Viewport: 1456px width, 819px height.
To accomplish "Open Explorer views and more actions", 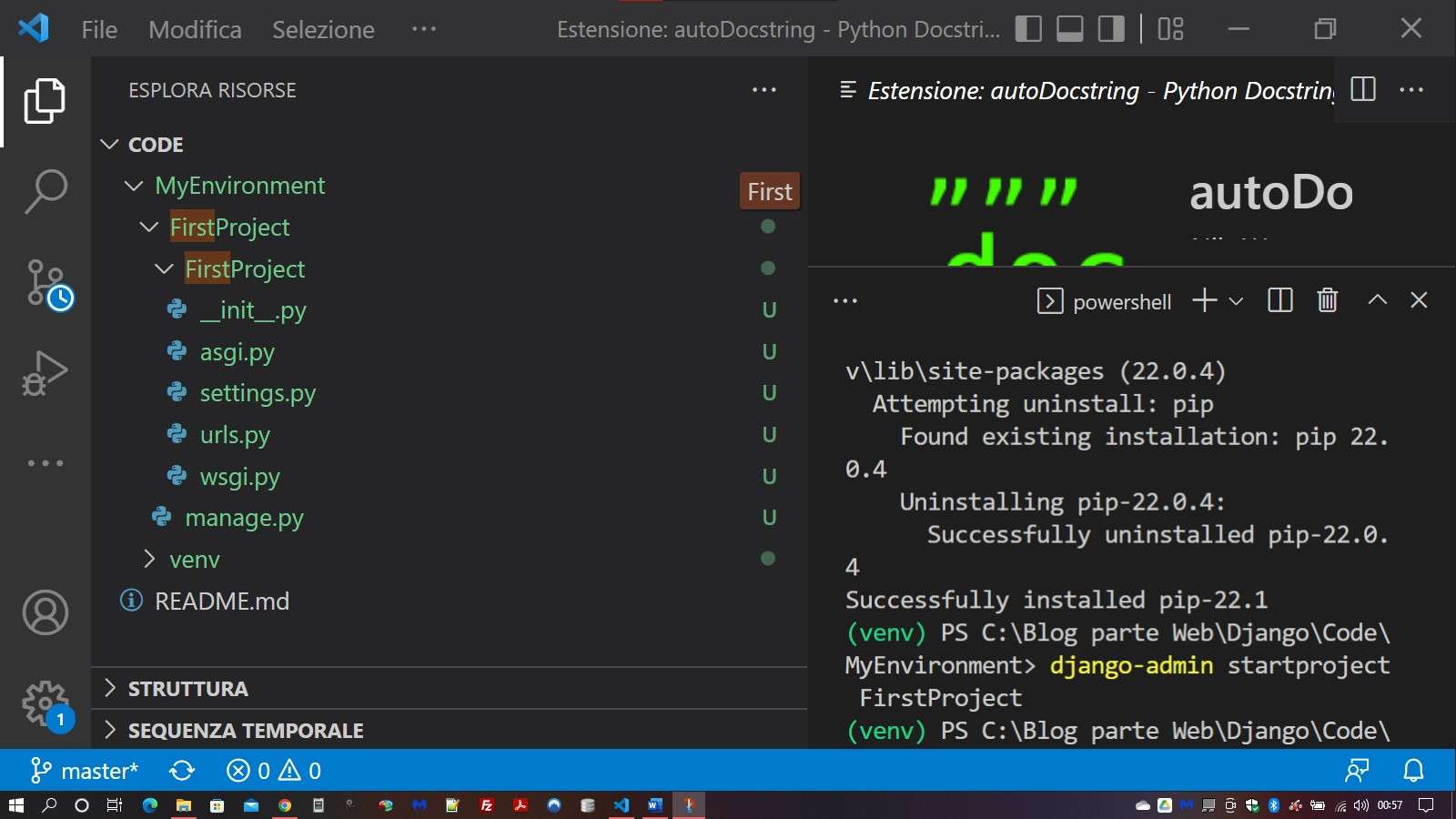I will [x=764, y=89].
